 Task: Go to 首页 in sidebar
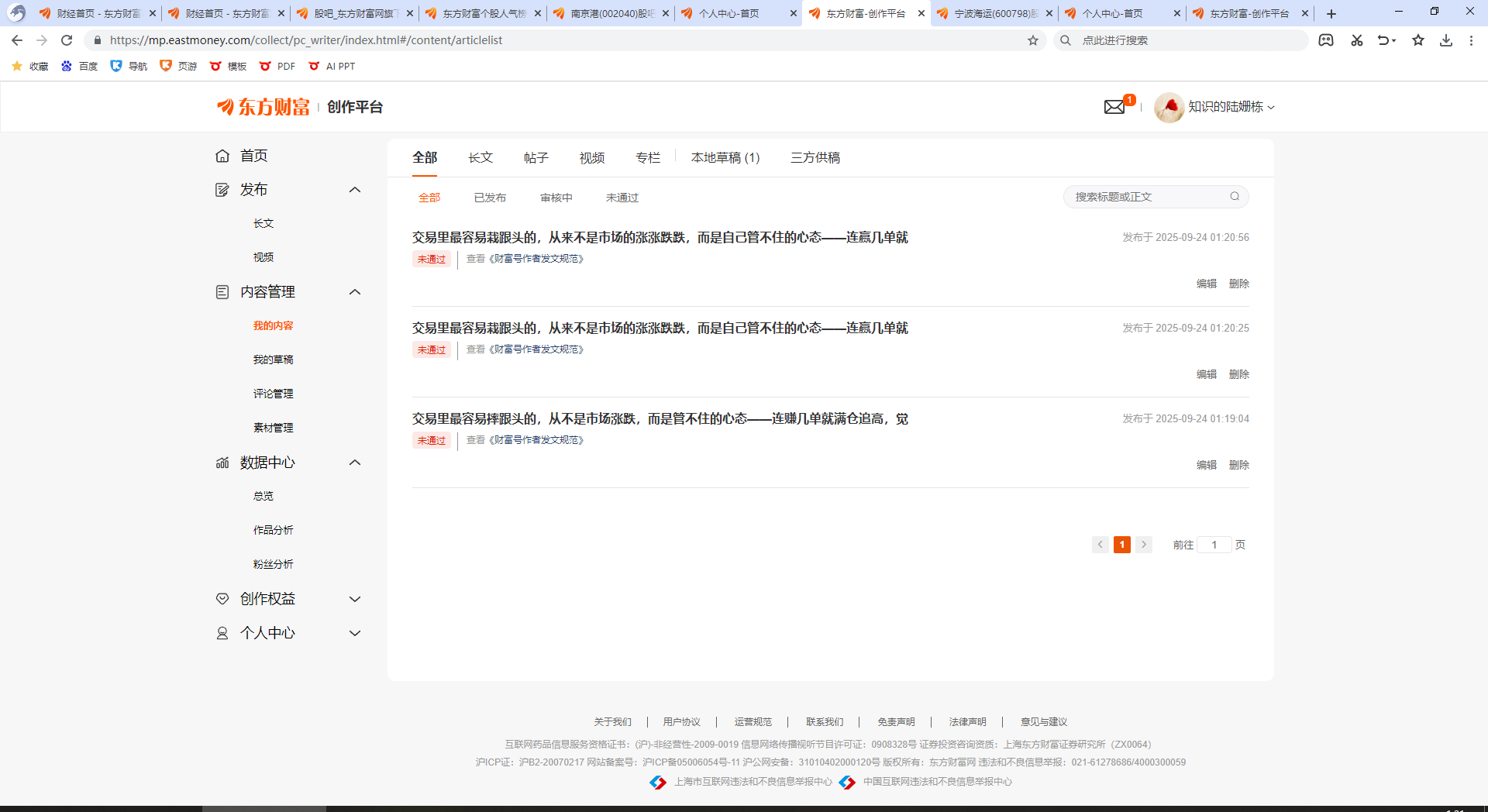[x=253, y=156]
